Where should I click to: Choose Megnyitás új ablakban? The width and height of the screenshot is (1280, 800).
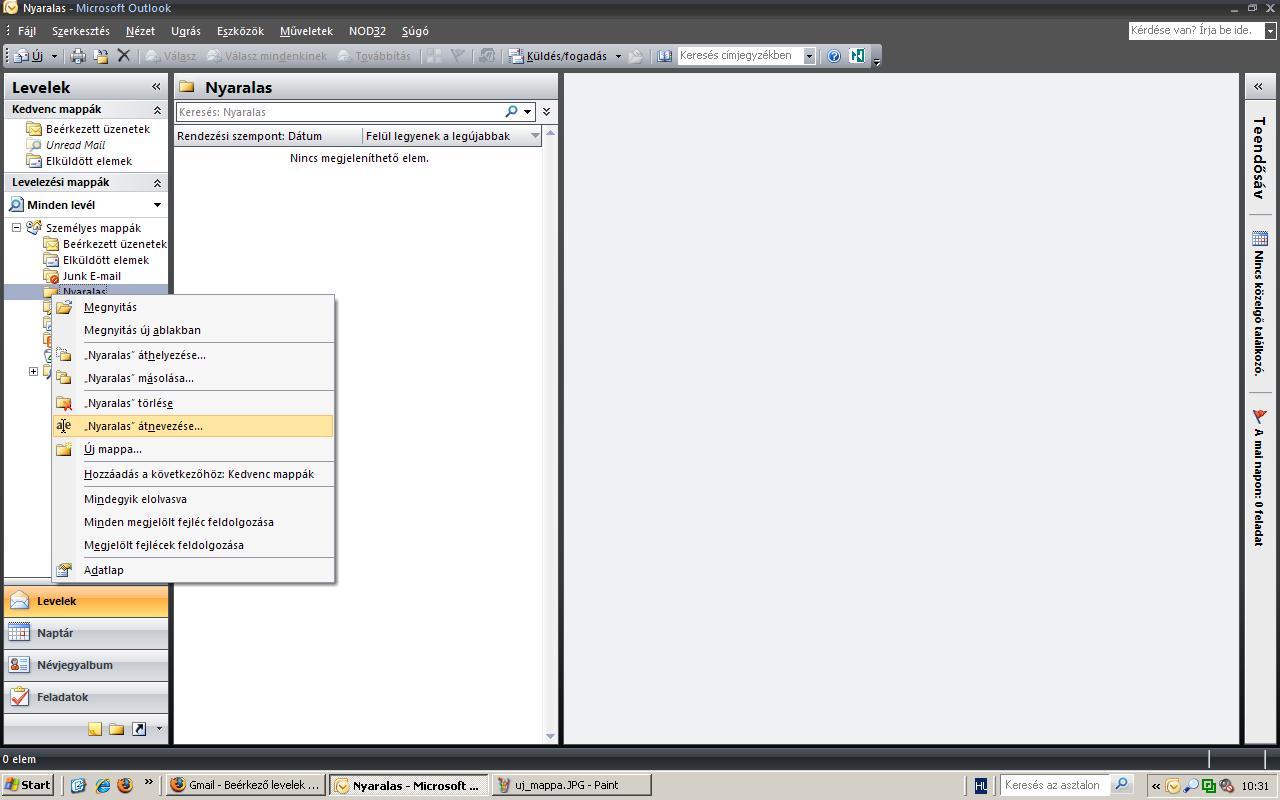(x=193, y=330)
